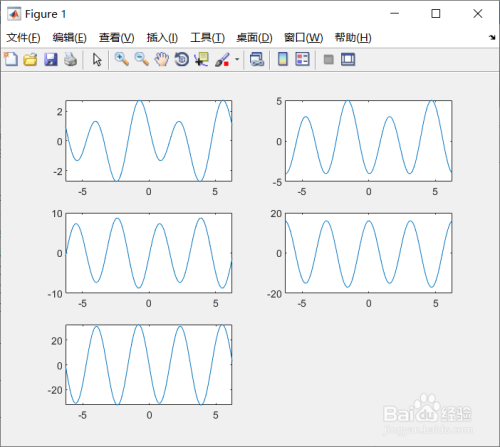This screenshot has height=447, width=500.
Task: Print figure using printer icon
Action: pos(70,60)
